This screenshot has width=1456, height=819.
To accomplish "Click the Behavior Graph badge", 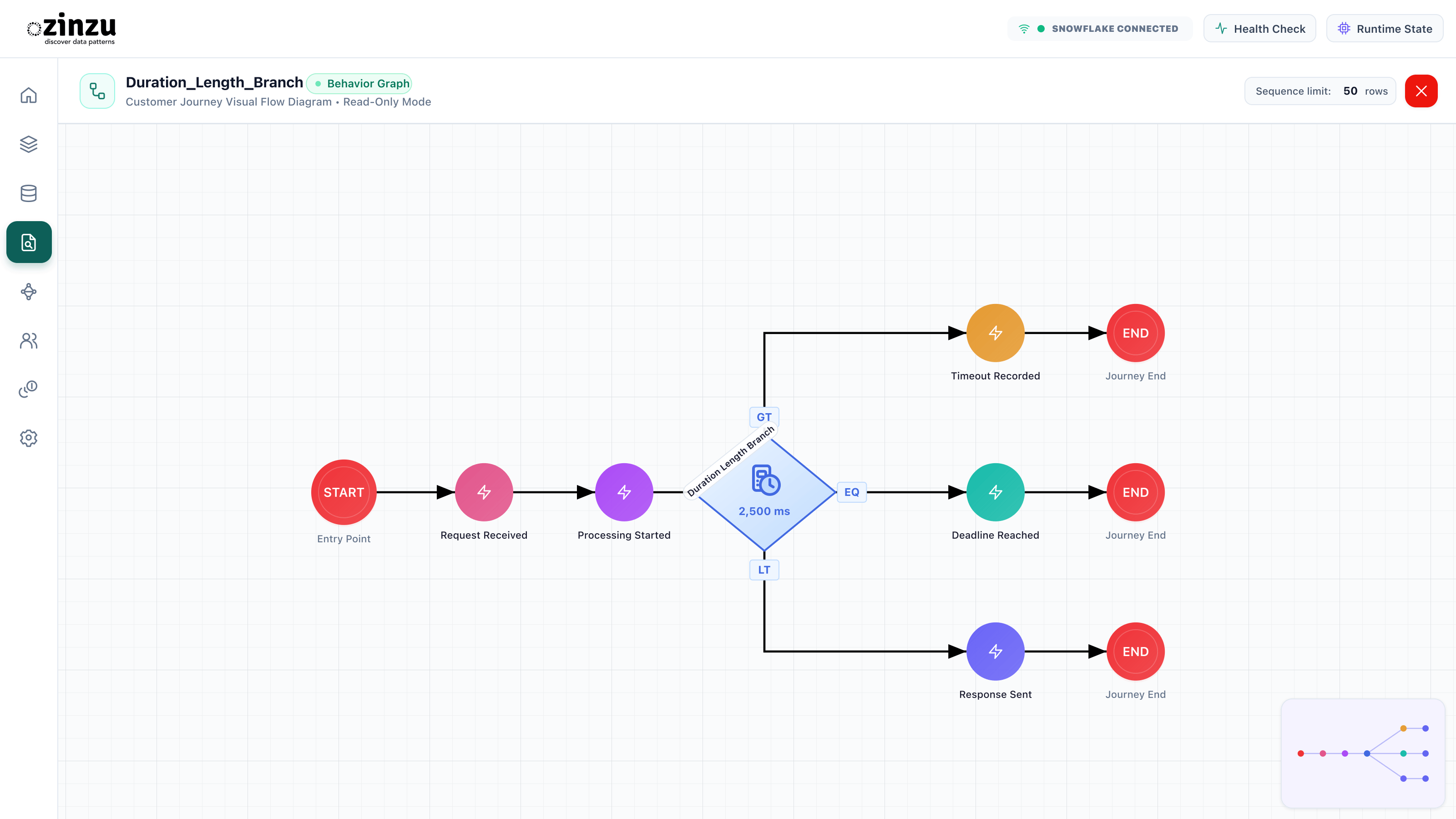I will [359, 84].
